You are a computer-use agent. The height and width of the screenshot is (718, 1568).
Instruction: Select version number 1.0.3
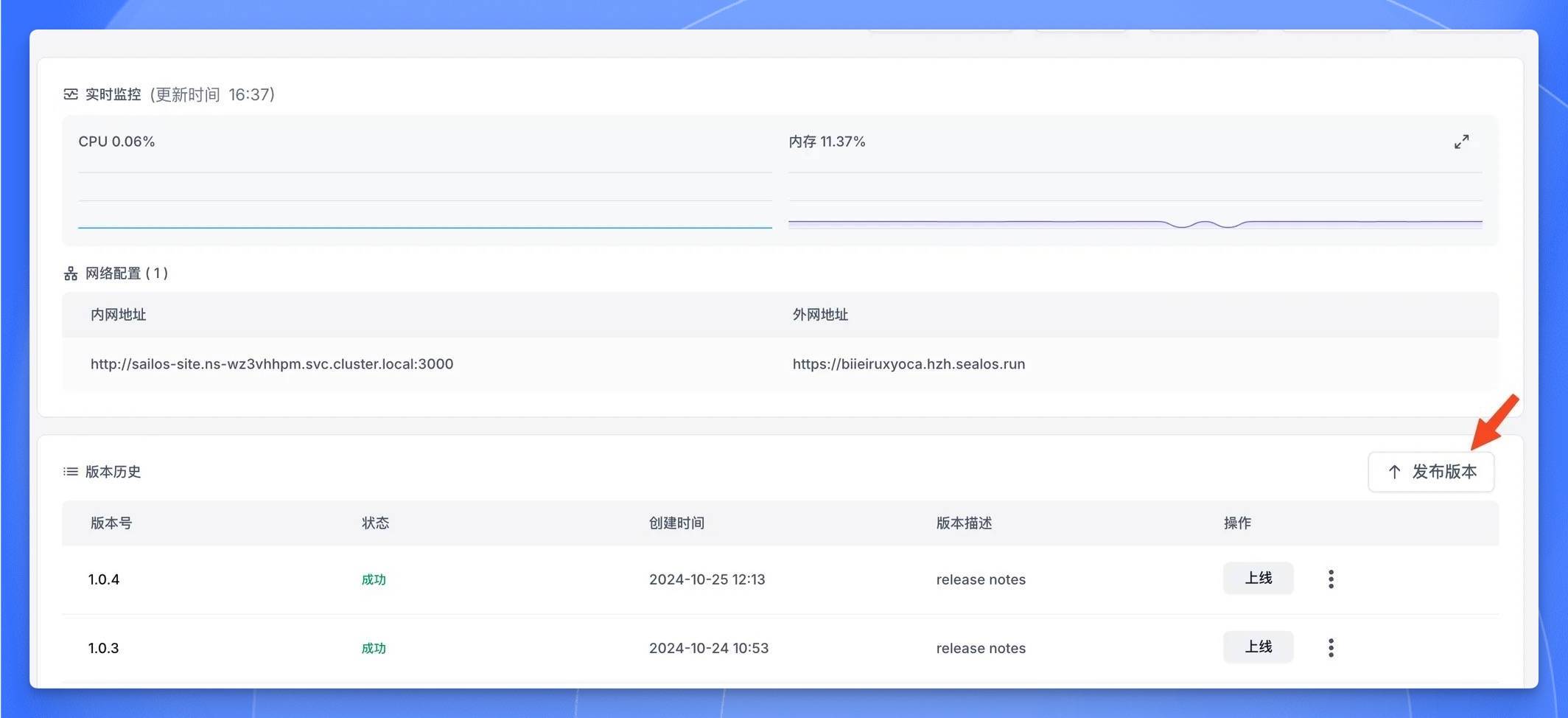(x=104, y=648)
